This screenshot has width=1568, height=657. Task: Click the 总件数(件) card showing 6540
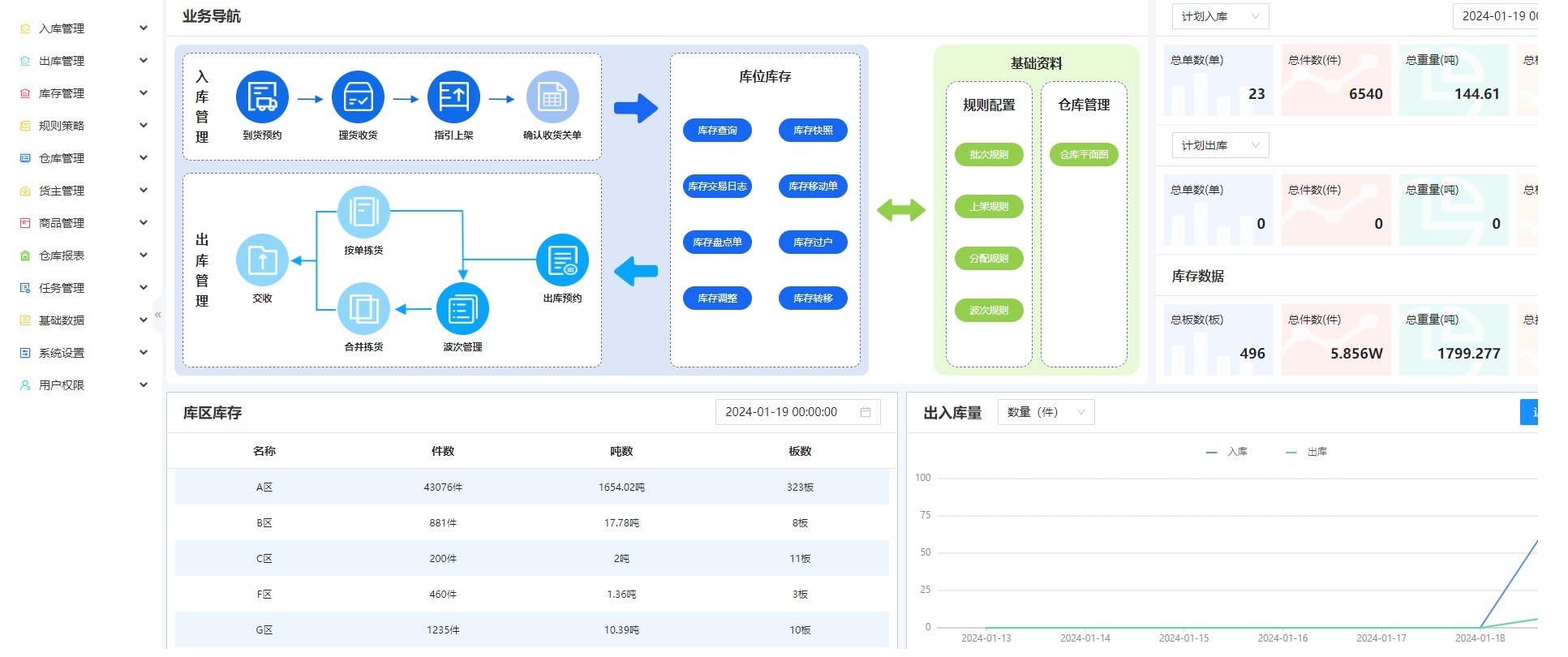1336,80
